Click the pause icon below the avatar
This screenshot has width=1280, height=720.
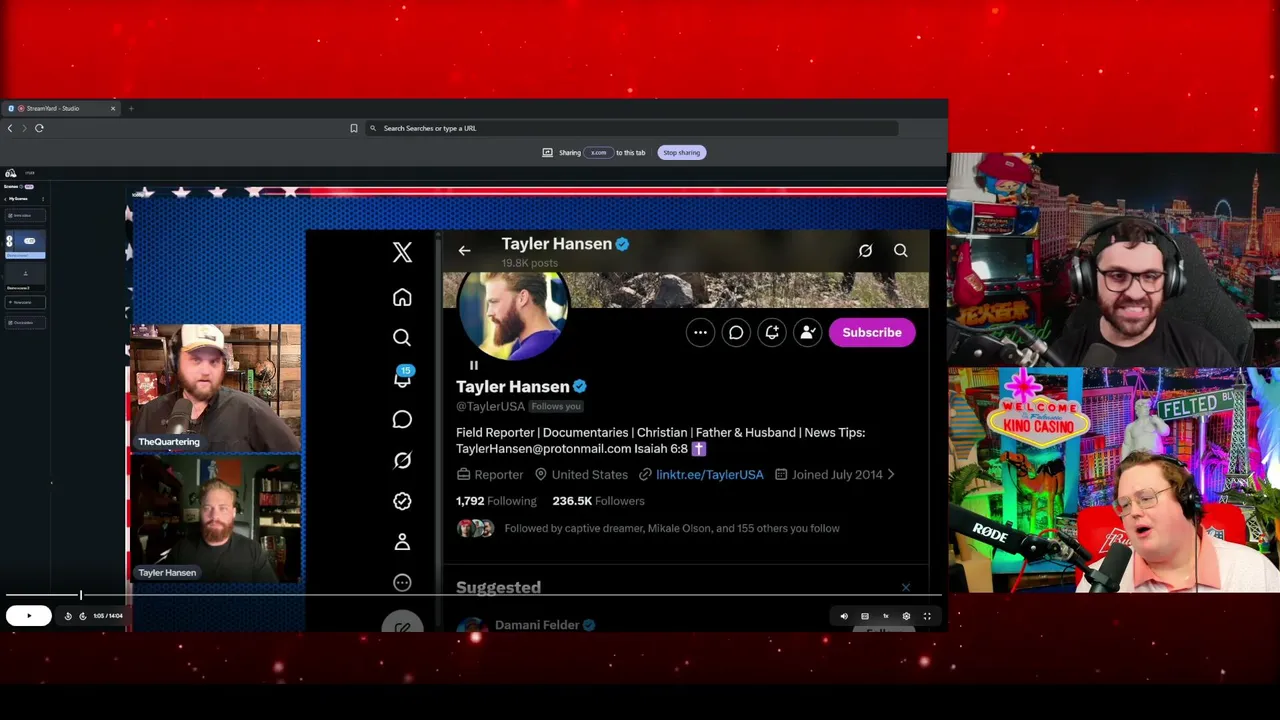click(x=474, y=366)
